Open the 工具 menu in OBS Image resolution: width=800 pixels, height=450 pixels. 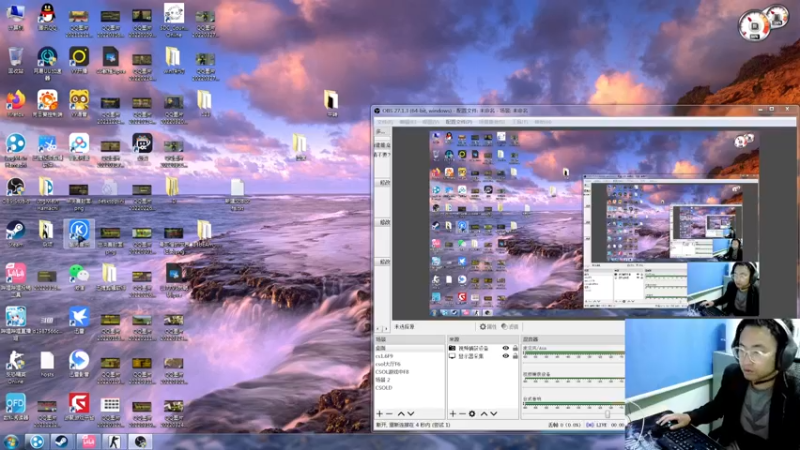click(x=520, y=122)
